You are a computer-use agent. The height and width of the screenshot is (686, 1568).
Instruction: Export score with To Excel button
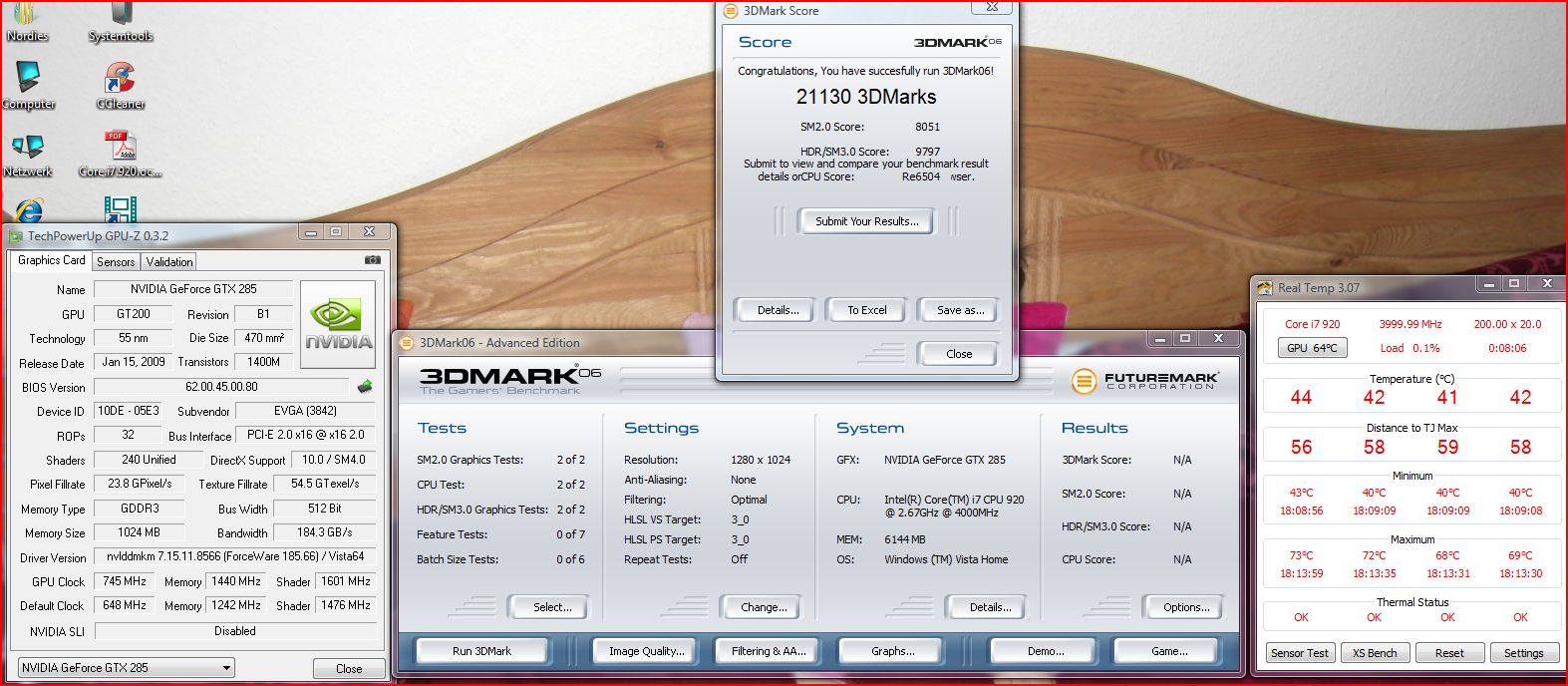pyautogui.click(x=867, y=310)
